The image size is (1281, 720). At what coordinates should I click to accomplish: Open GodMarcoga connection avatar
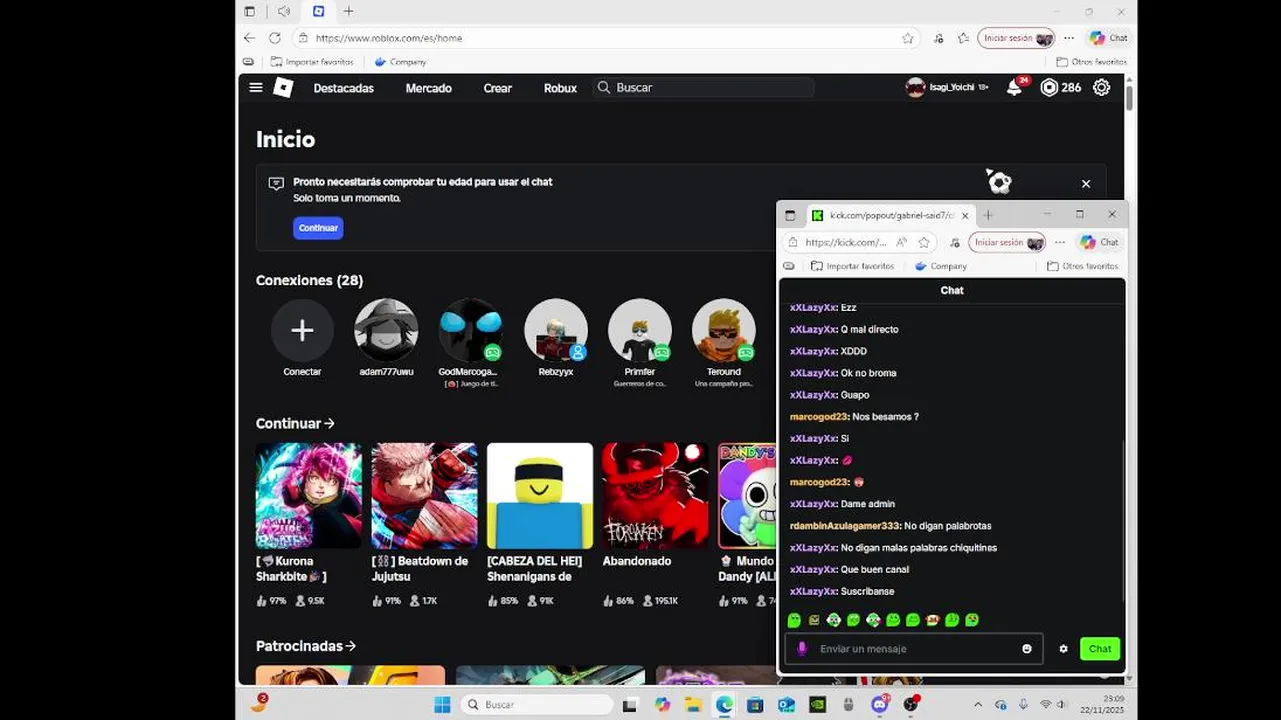tap(470, 330)
